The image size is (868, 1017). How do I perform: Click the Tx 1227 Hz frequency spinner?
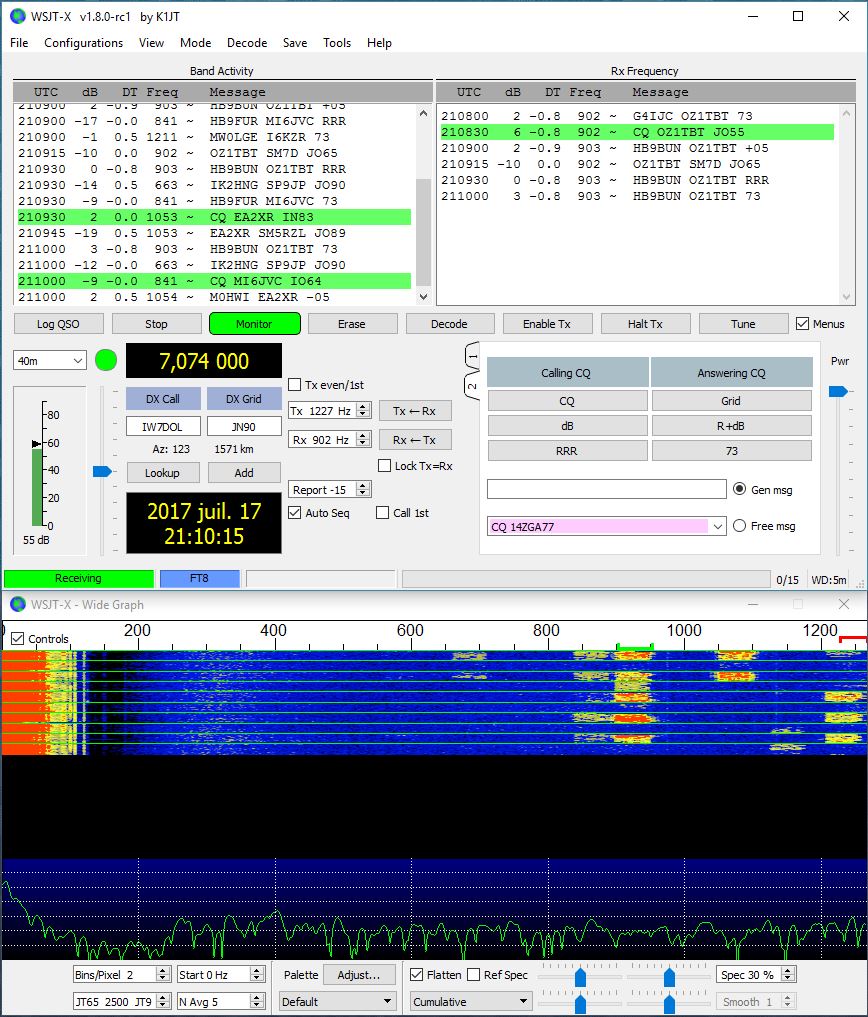(x=329, y=411)
